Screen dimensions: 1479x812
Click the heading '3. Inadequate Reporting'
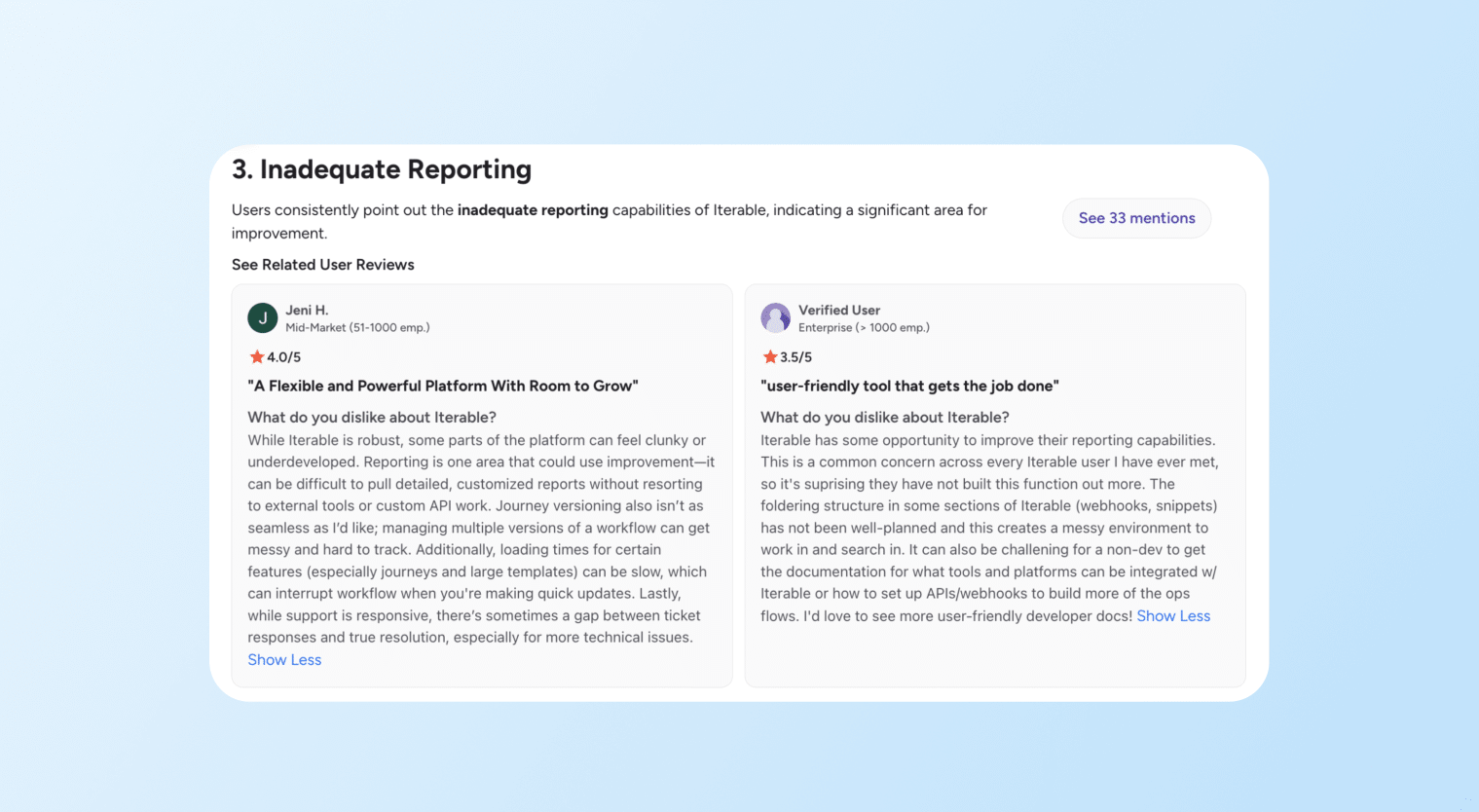[x=382, y=169]
